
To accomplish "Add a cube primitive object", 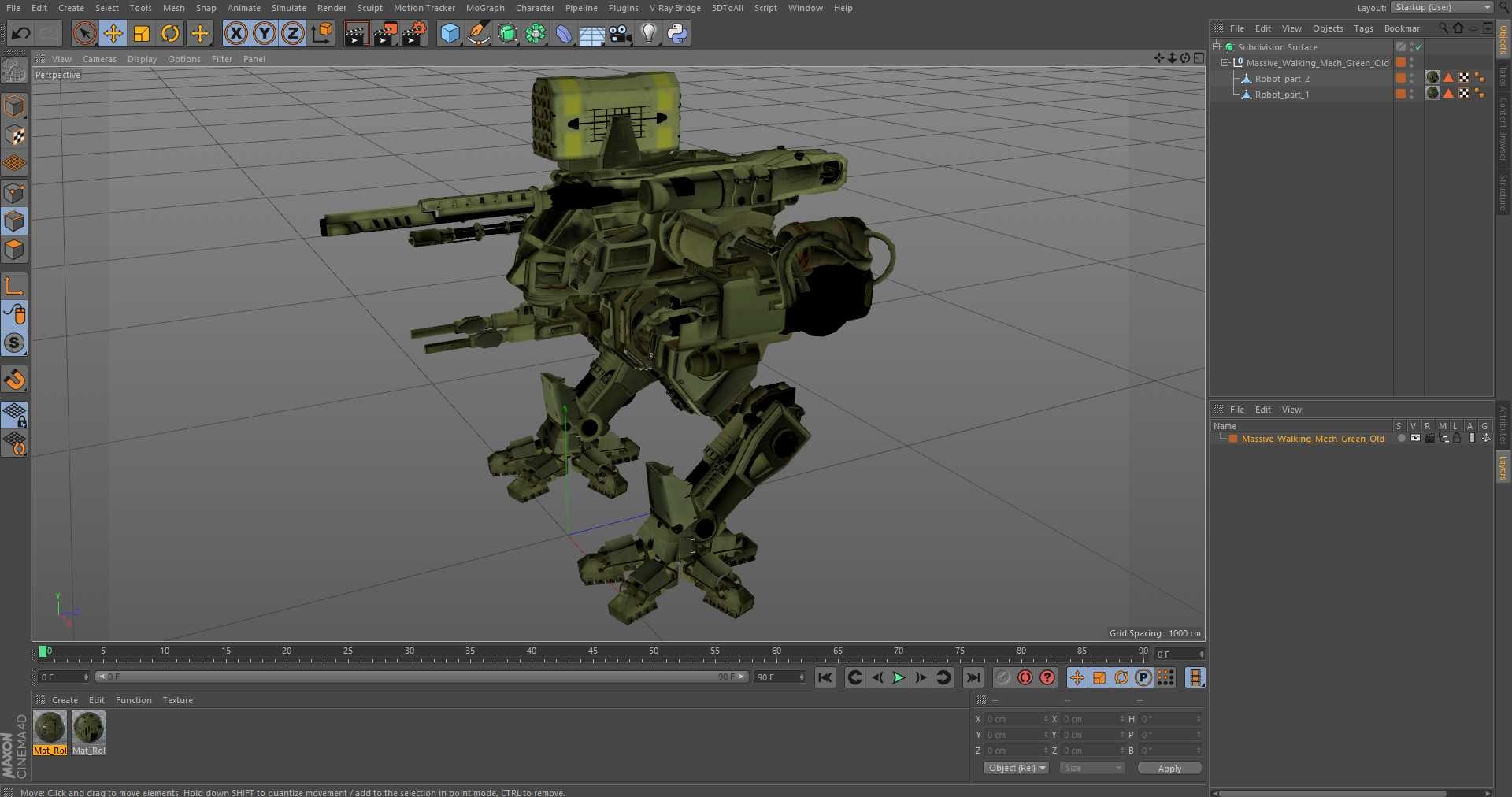I will point(450,33).
